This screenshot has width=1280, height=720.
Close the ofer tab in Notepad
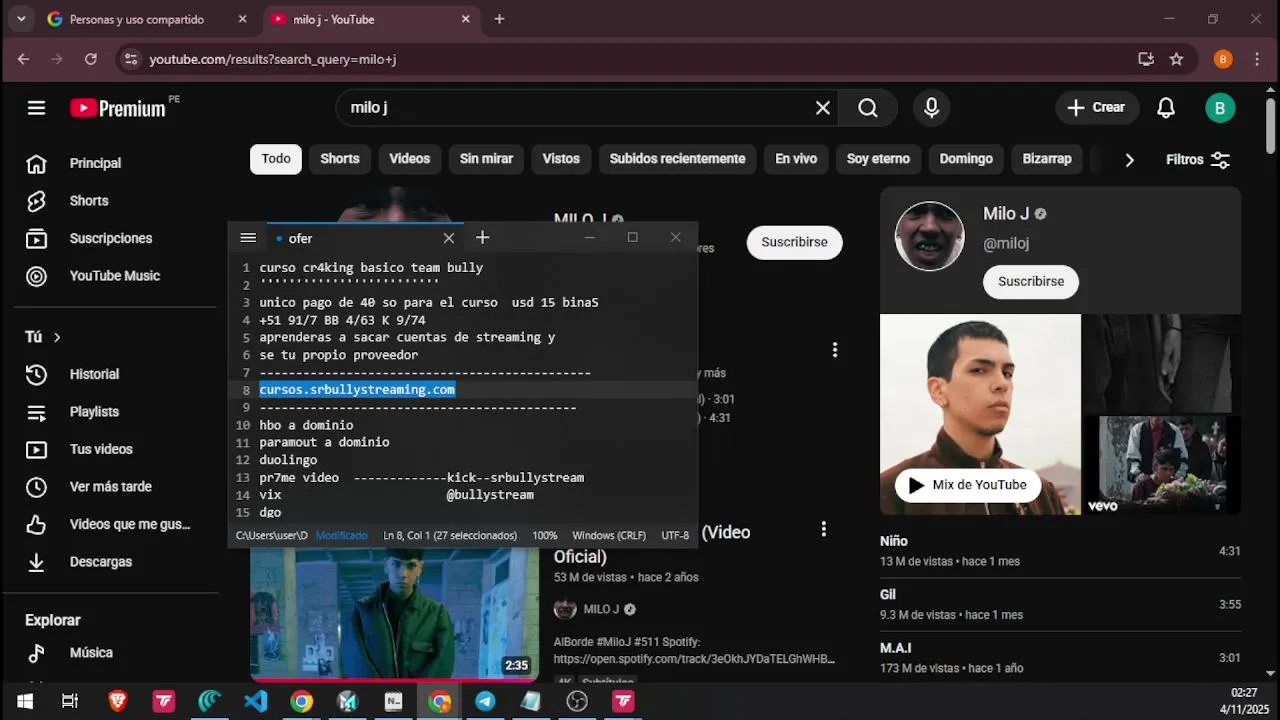[x=449, y=238]
